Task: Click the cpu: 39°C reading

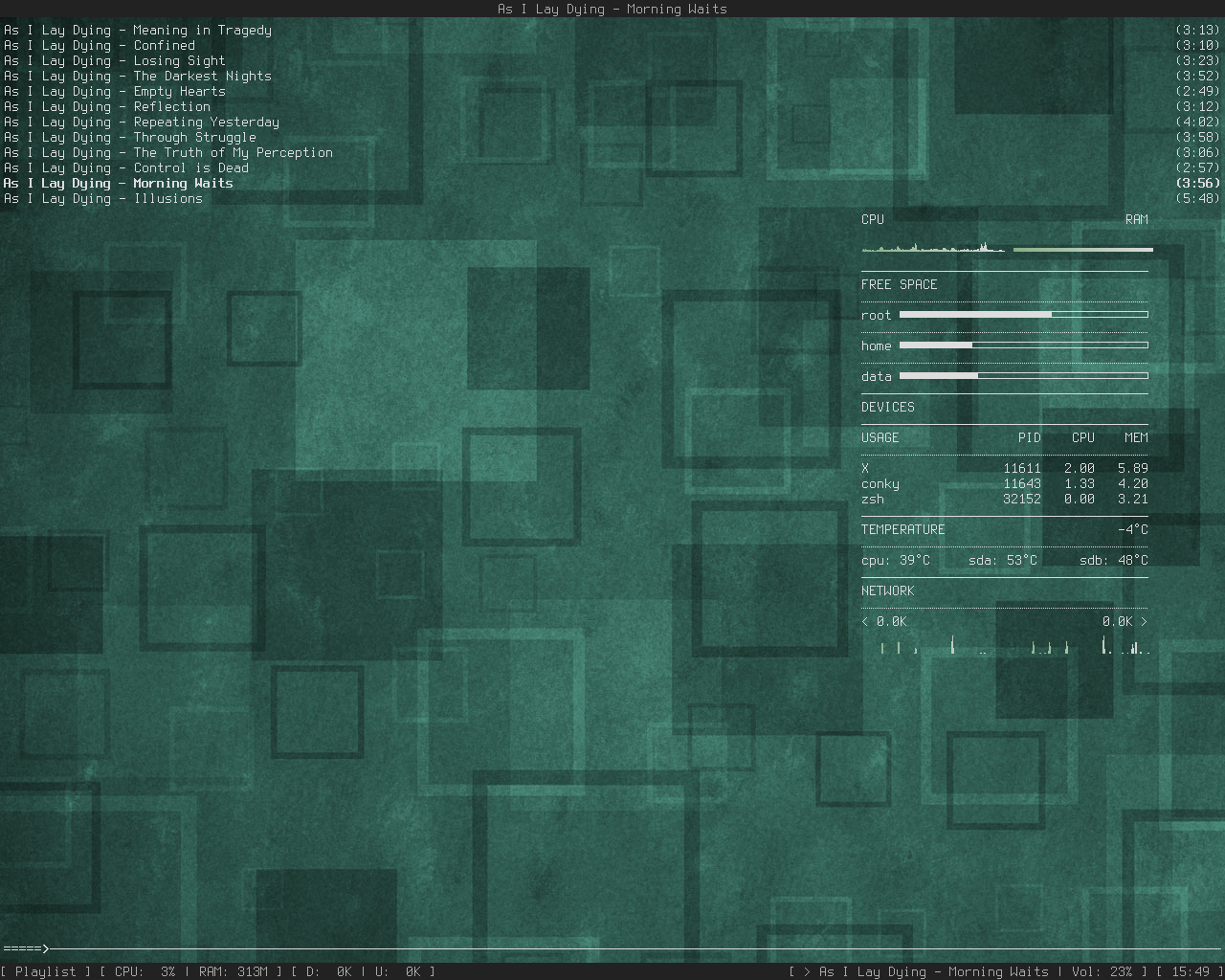Action: [x=896, y=561]
